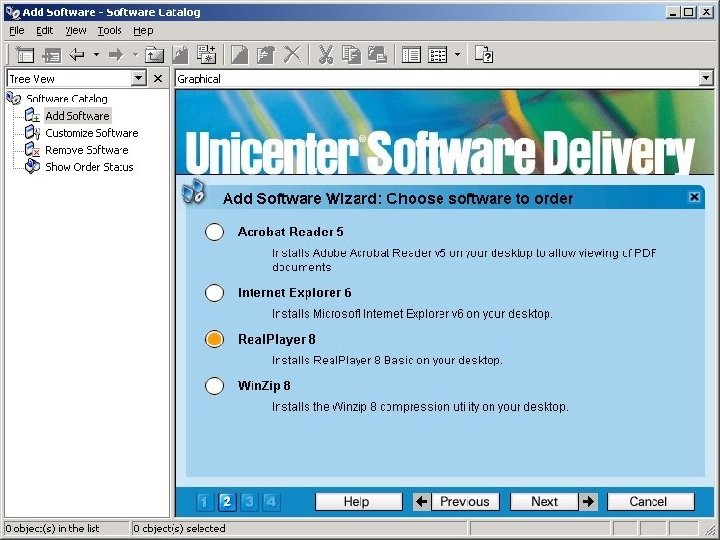Select the Acrobat Reader 5 radio button
The image size is (720, 540).
pyautogui.click(x=214, y=232)
